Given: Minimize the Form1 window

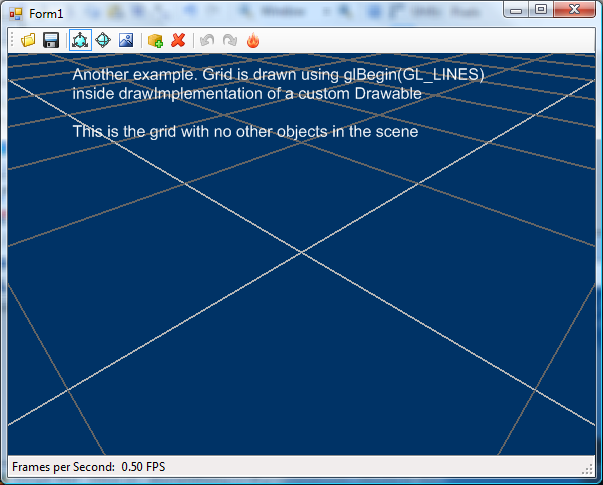Looking at the screenshot, I should (x=517, y=10).
